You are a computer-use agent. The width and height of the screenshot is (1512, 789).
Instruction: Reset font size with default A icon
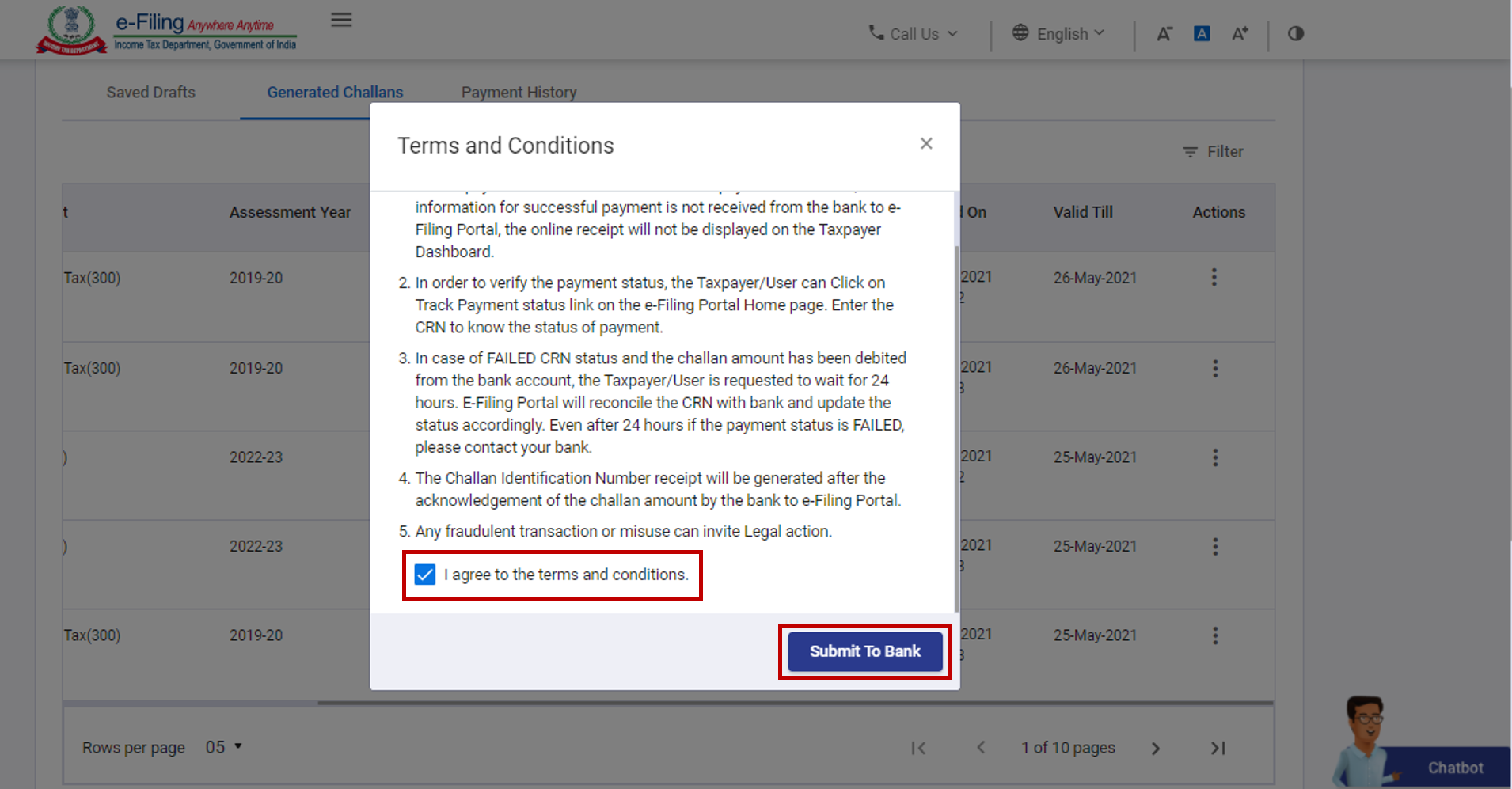pos(1202,33)
